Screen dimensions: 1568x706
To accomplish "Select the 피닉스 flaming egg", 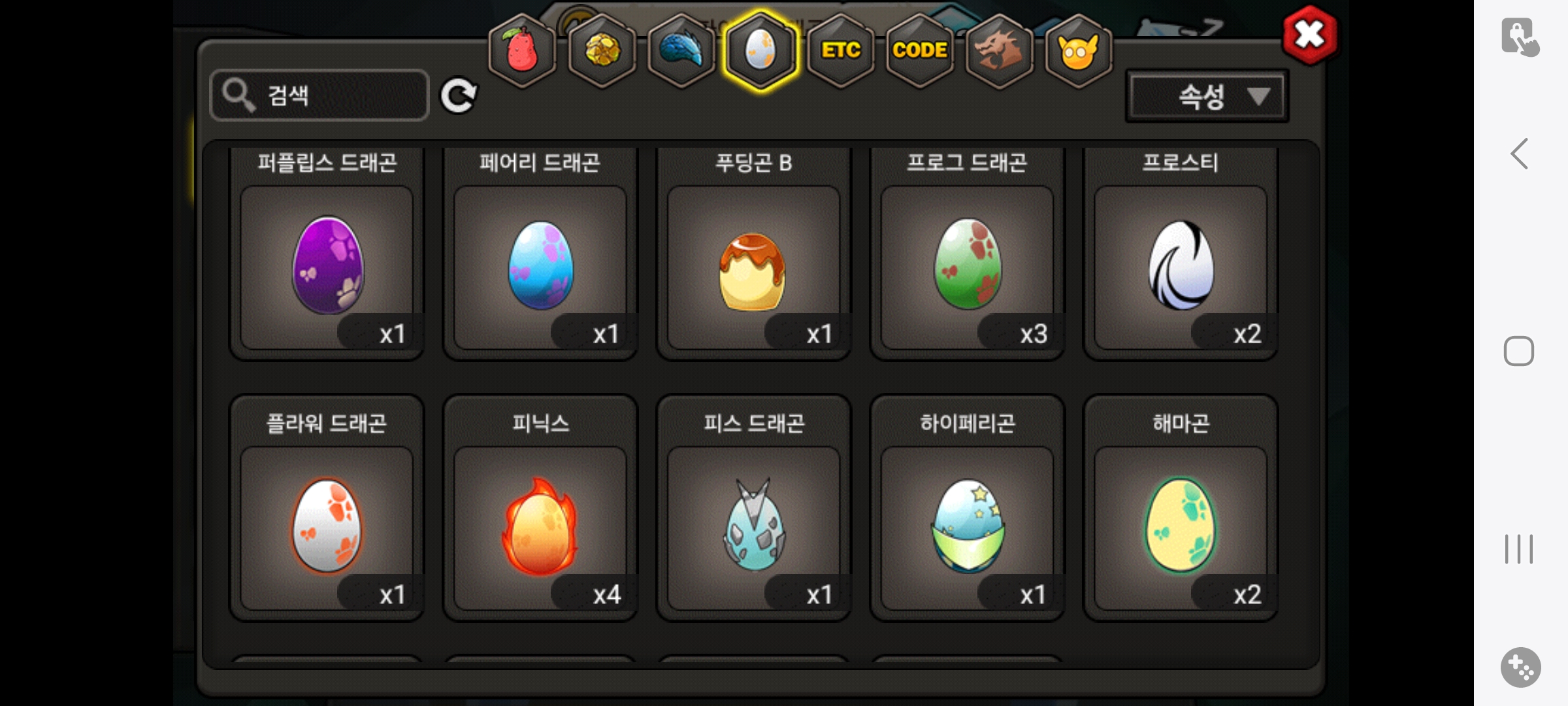I will [x=540, y=508].
